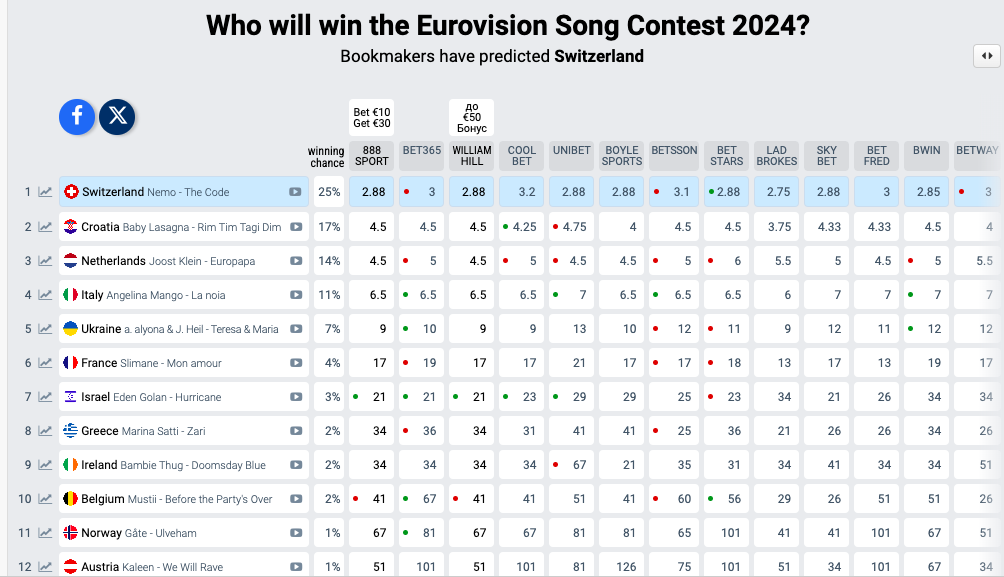Open Ukraine odds history chart icon
The image size is (1004, 577).
pos(45,329)
